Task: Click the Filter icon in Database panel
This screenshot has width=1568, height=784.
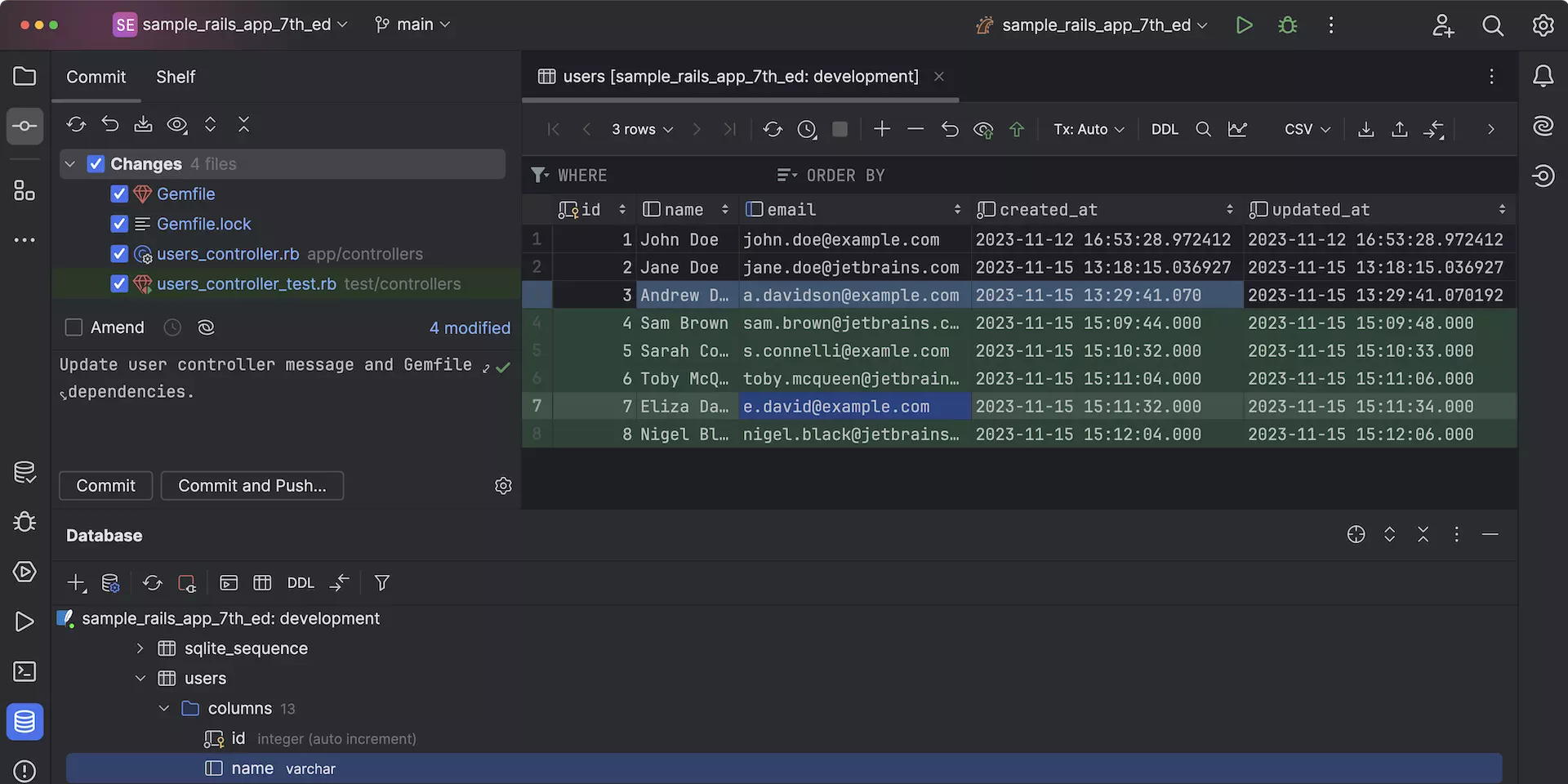Action: click(381, 583)
